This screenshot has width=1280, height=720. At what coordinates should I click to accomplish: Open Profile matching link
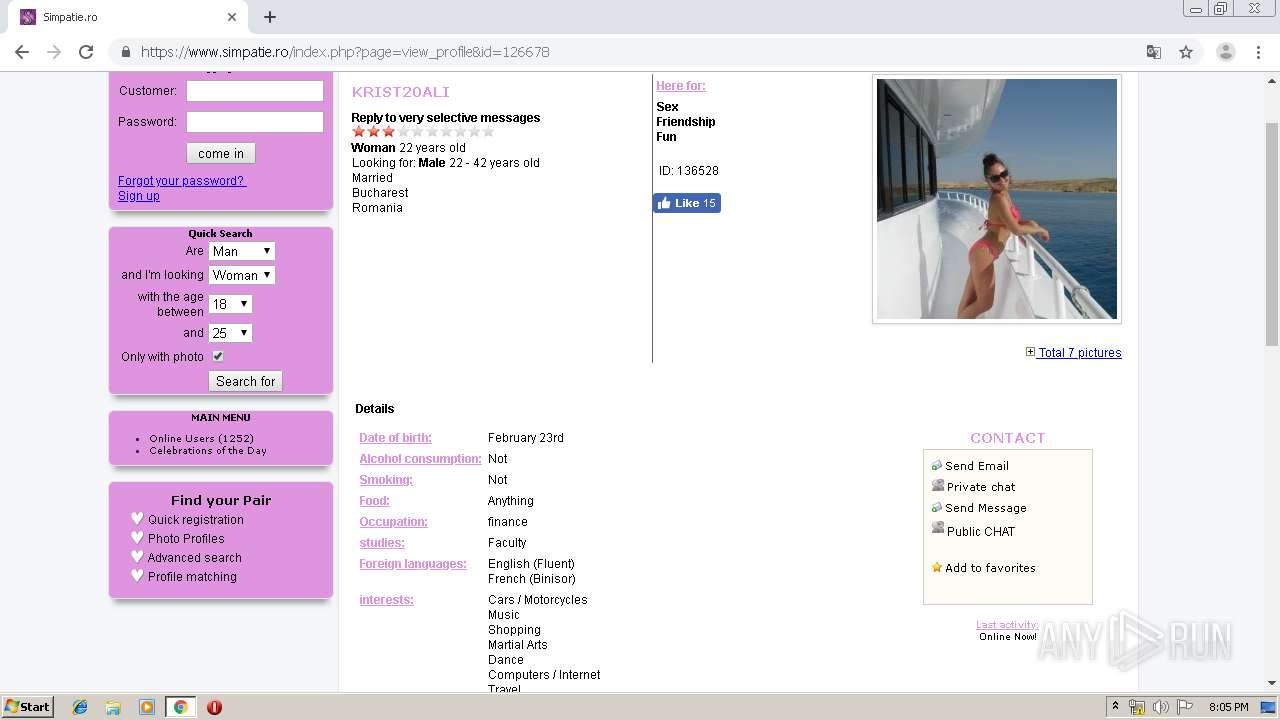click(x=192, y=576)
